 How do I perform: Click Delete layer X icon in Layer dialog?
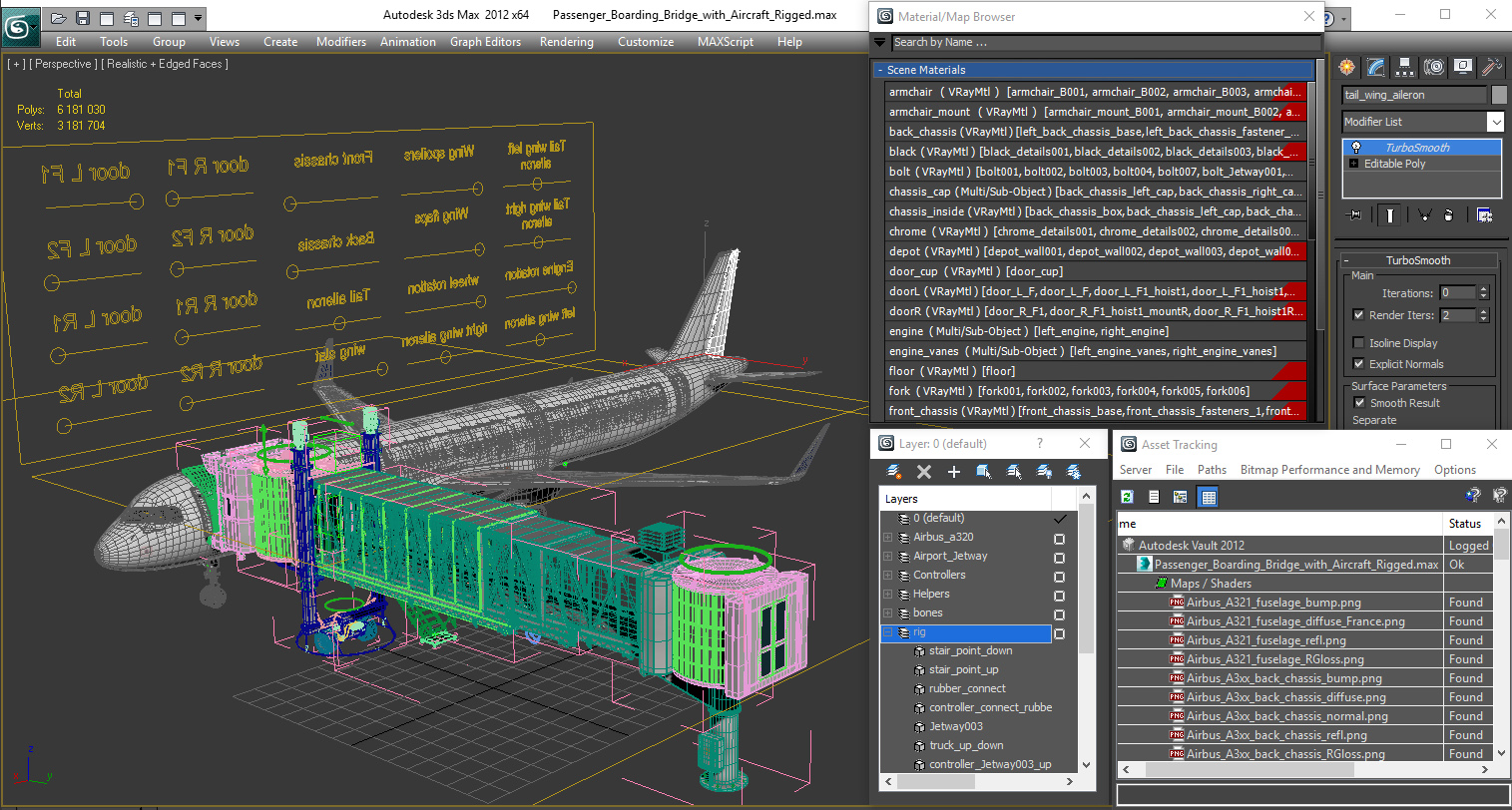click(924, 472)
